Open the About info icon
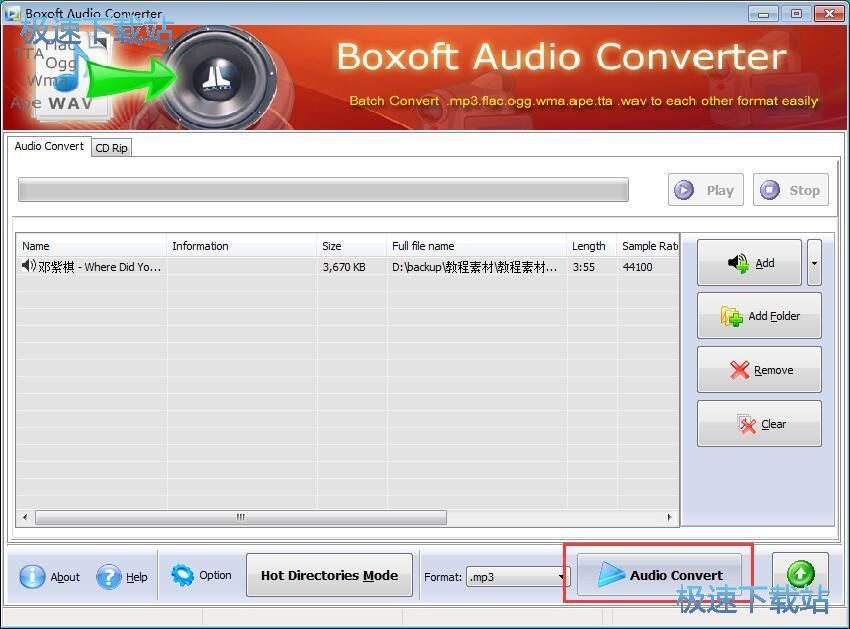The height and width of the screenshot is (629, 850). (x=33, y=577)
